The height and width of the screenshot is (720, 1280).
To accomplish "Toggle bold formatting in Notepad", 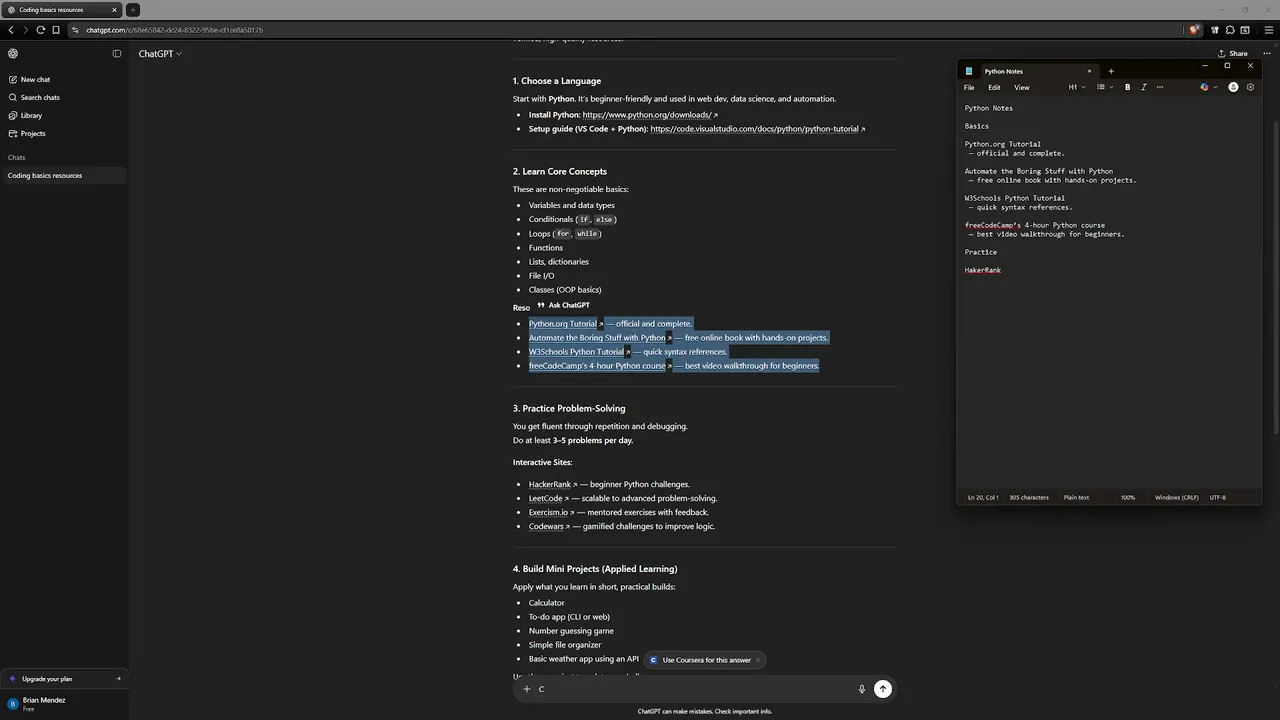I will tap(1127, 87).
